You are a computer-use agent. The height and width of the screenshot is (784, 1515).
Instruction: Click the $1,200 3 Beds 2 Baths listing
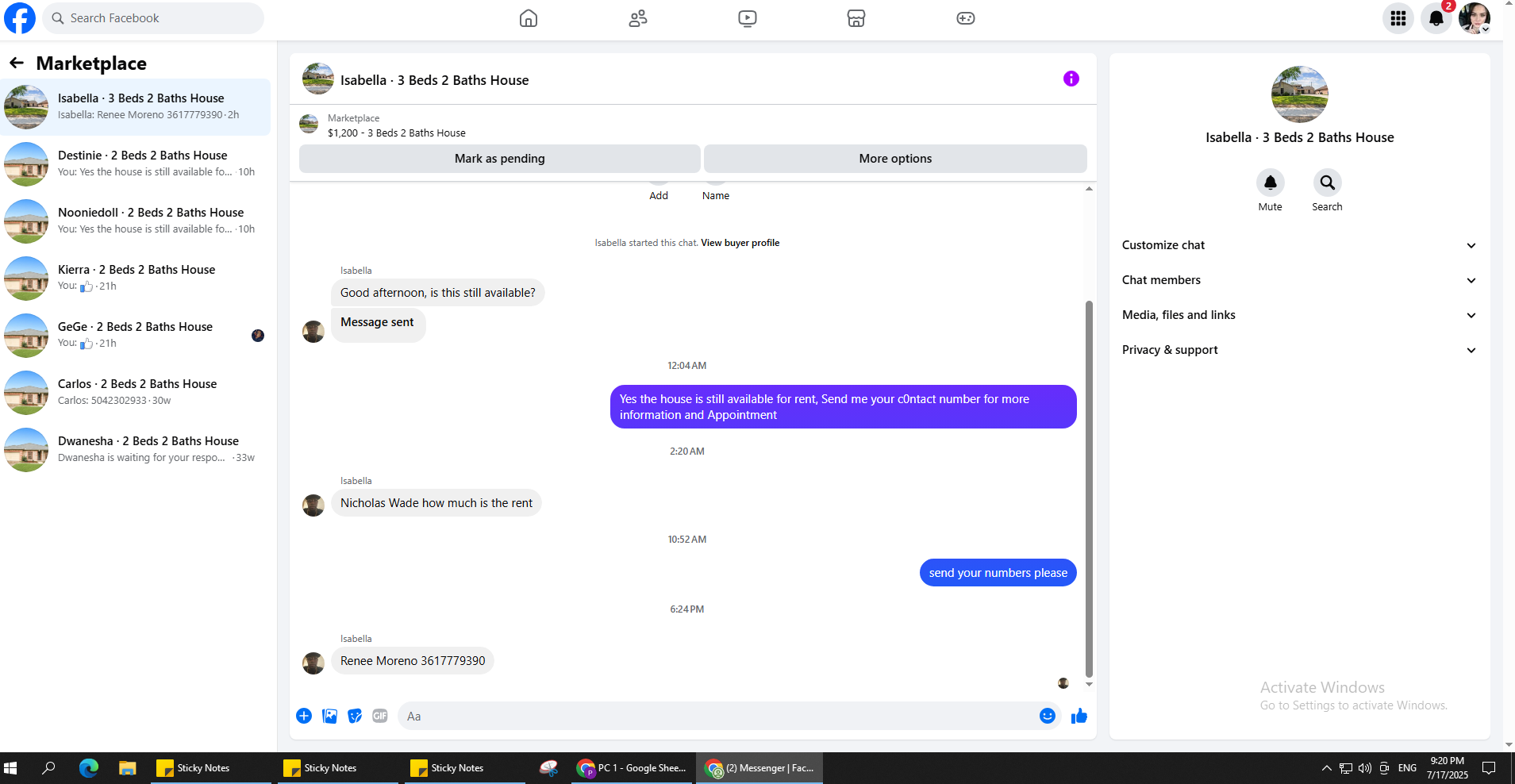pyautogui.click(x=397, y=133)
